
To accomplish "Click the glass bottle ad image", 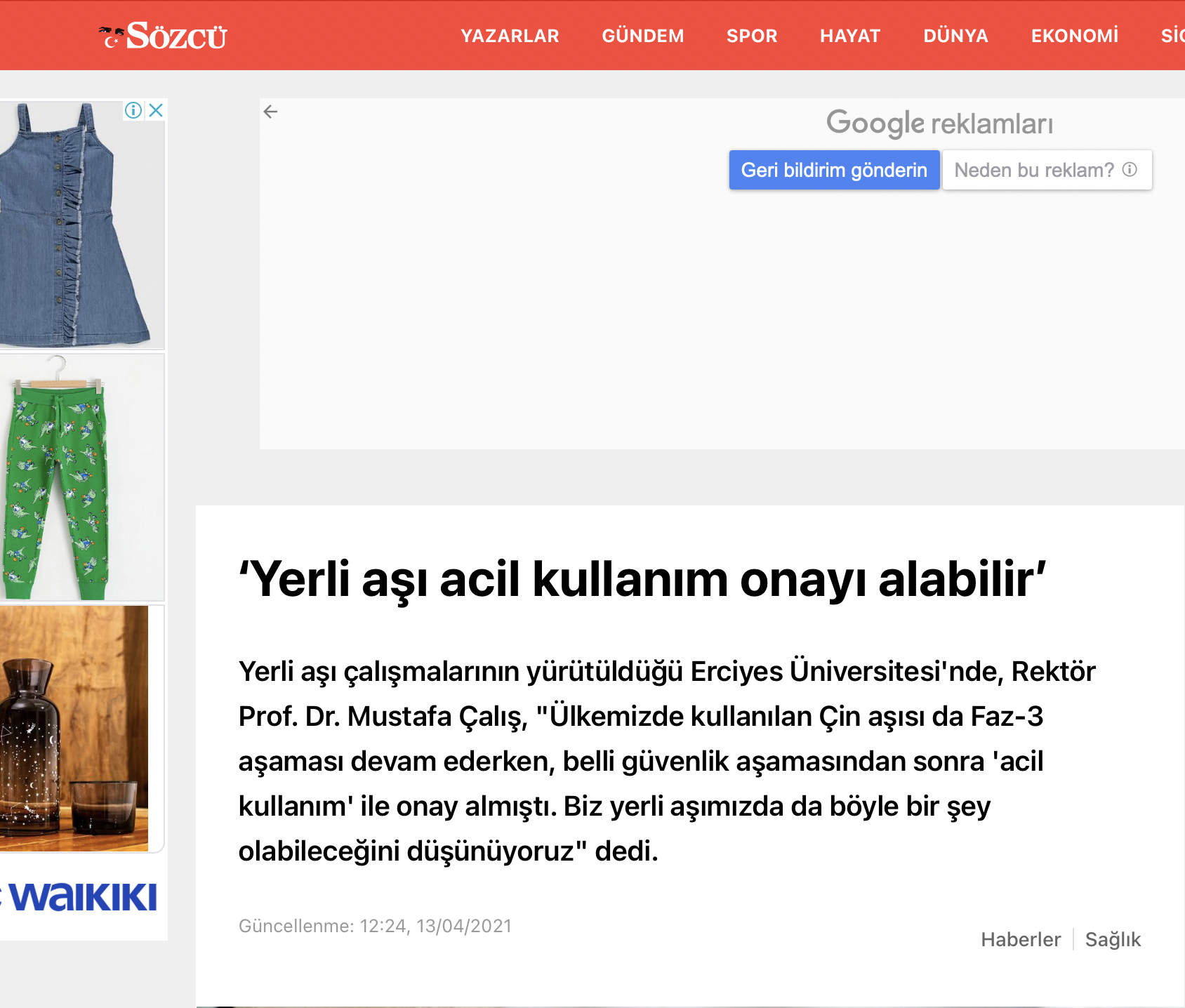I will pos(74,729).
